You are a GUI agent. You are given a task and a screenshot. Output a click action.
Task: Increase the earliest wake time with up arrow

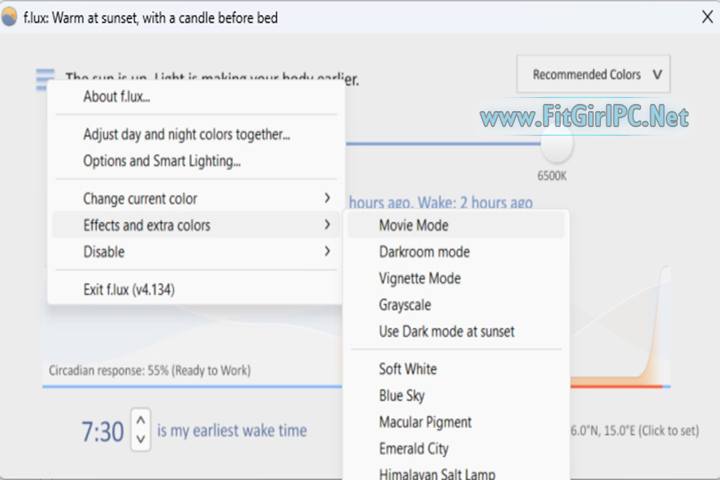tap(141, 421)
